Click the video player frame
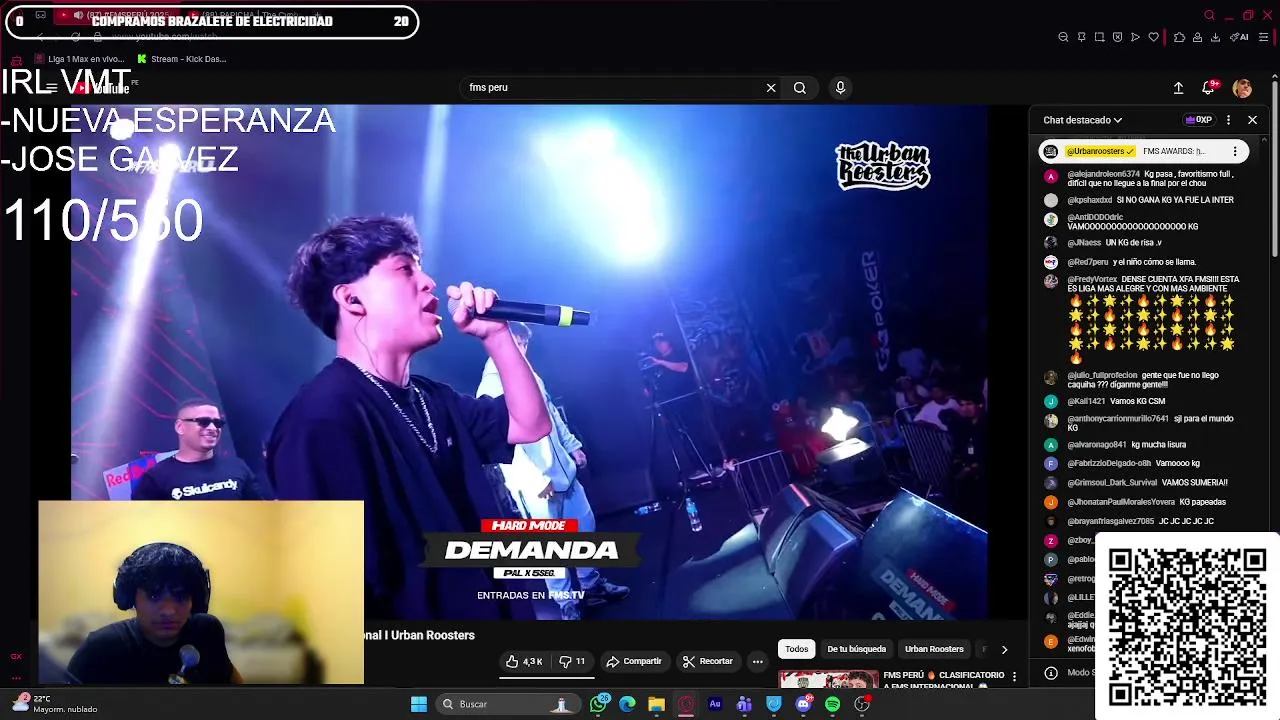Viewport: 1280px width, 720px height. coord(528,362)
